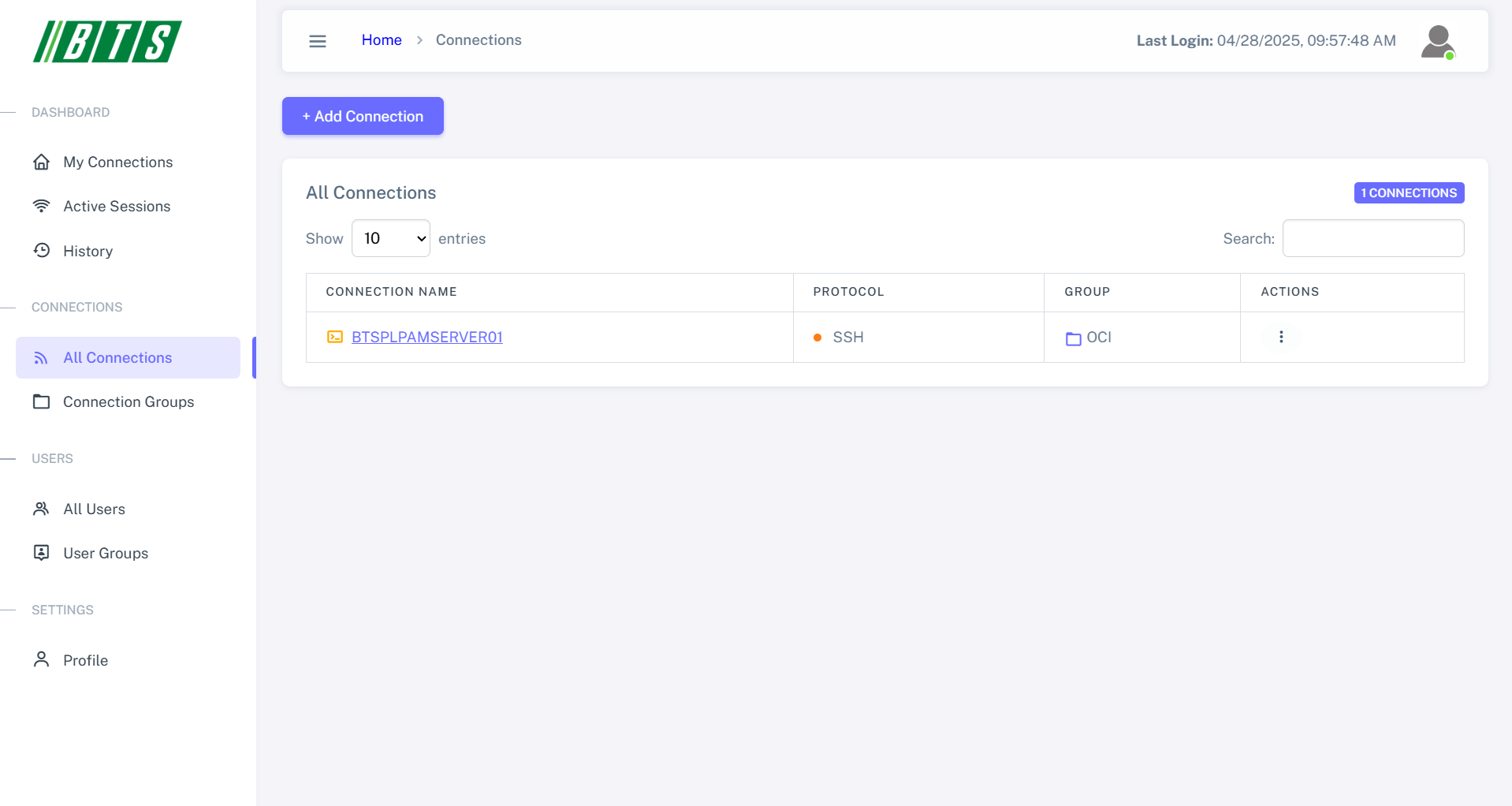Click the User Groups badge icon
The width and height of the screenshot is (1512, 806).
point(41,553)
